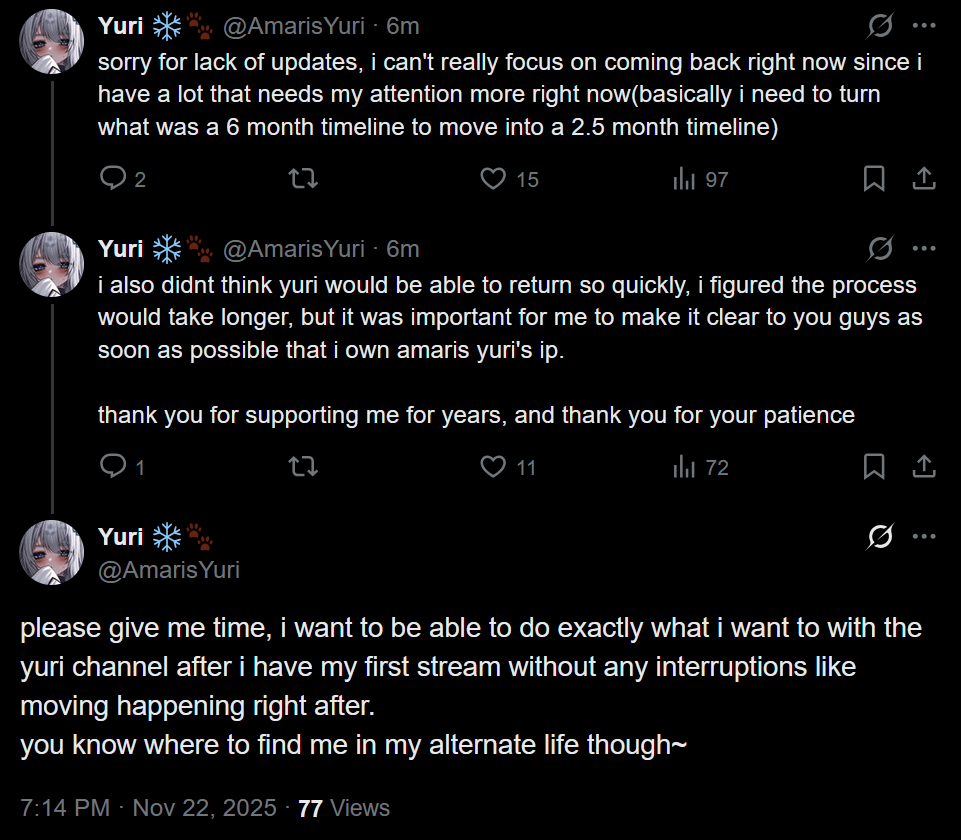Open the more options menu on first post
Viewport: 961px width, 840px height.
[924, 27]
